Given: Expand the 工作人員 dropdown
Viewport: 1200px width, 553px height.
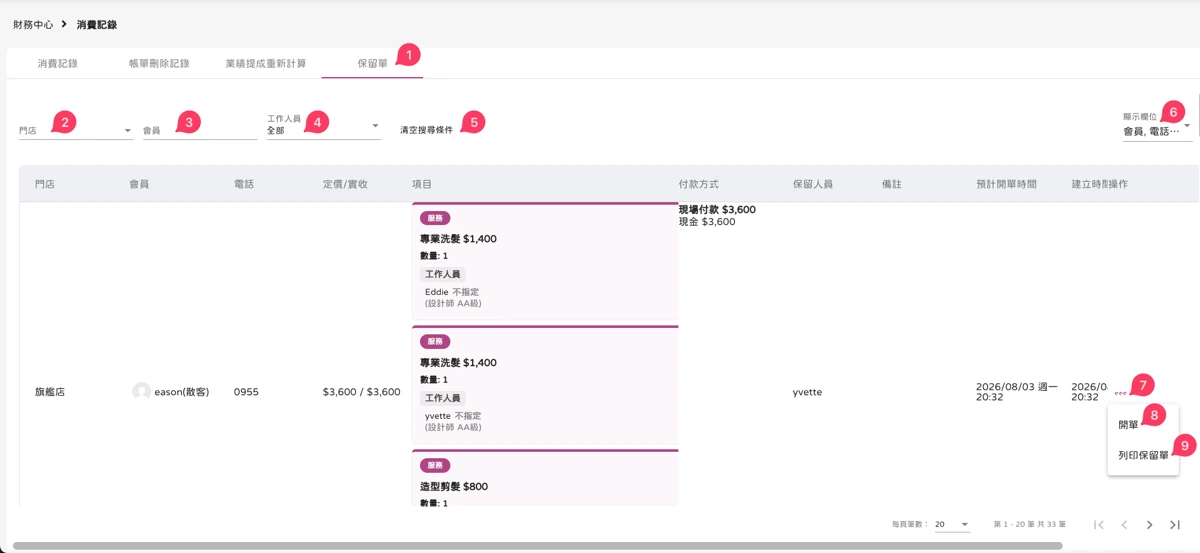Looking at the screenshot, I should pos(324,125).
